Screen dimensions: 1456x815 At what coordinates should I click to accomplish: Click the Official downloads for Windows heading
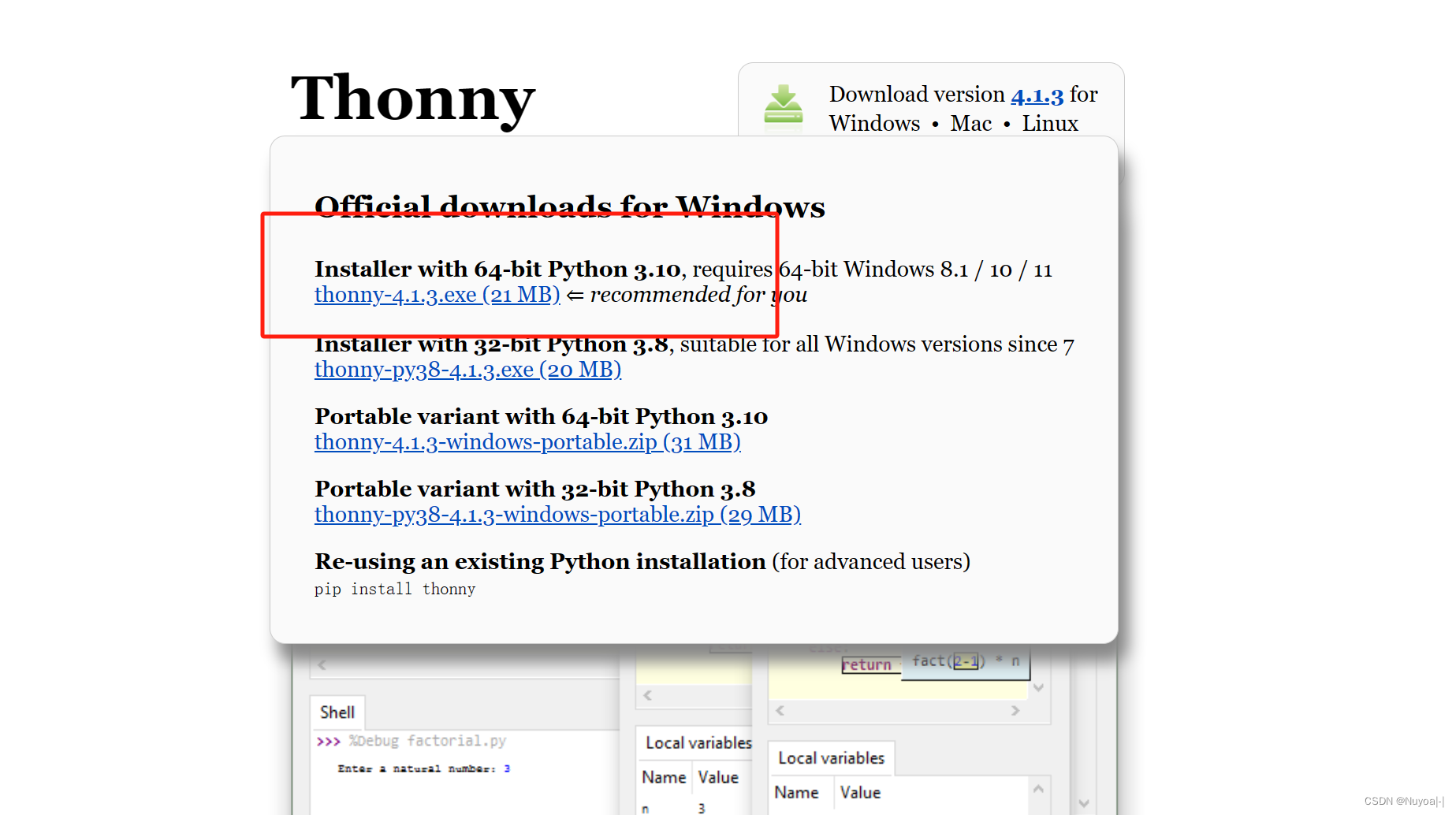569,207
